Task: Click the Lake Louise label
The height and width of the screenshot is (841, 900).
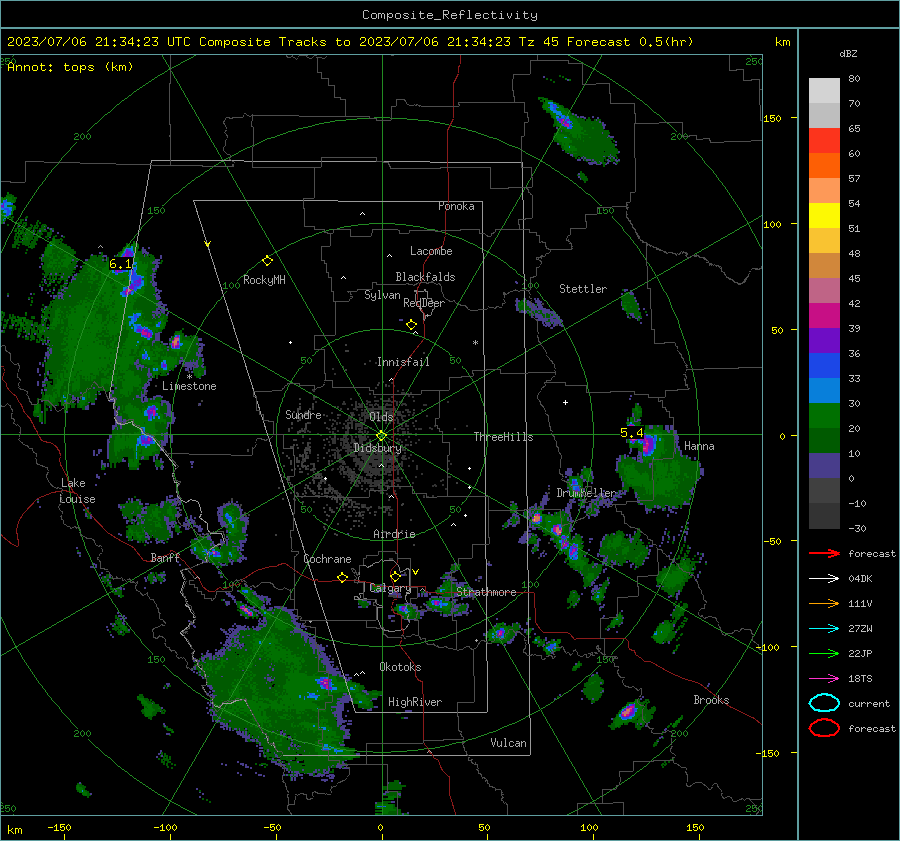Action: point(78,491)
